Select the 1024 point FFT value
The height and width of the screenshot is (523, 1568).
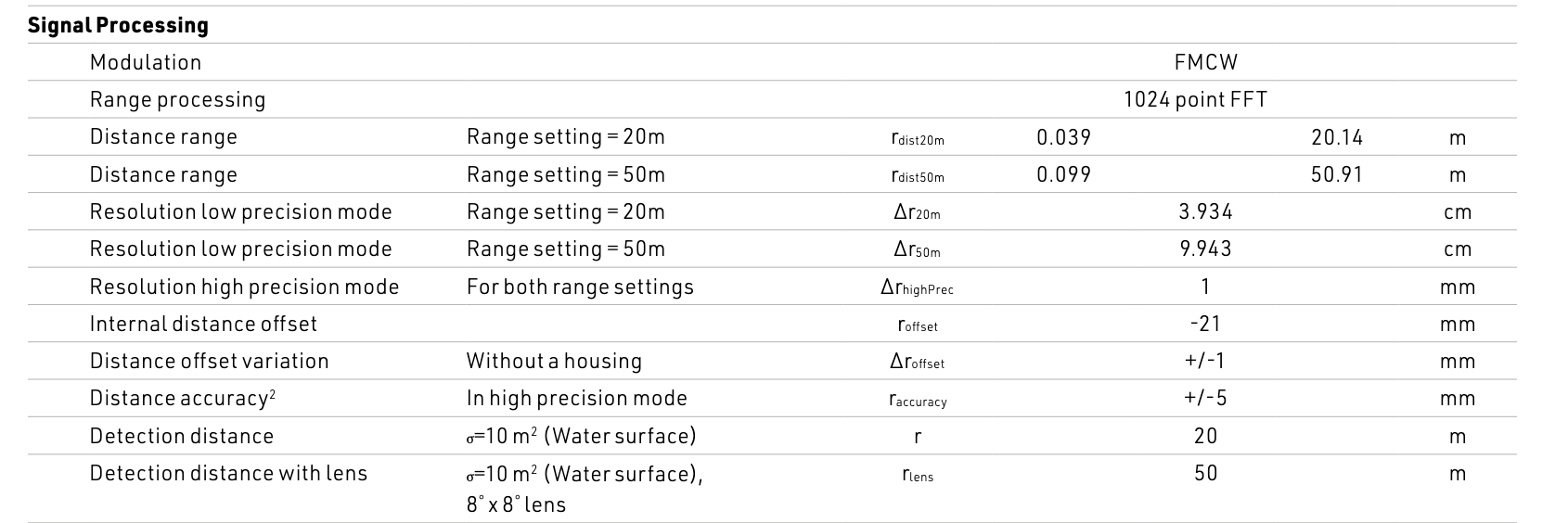point(1195,99)
